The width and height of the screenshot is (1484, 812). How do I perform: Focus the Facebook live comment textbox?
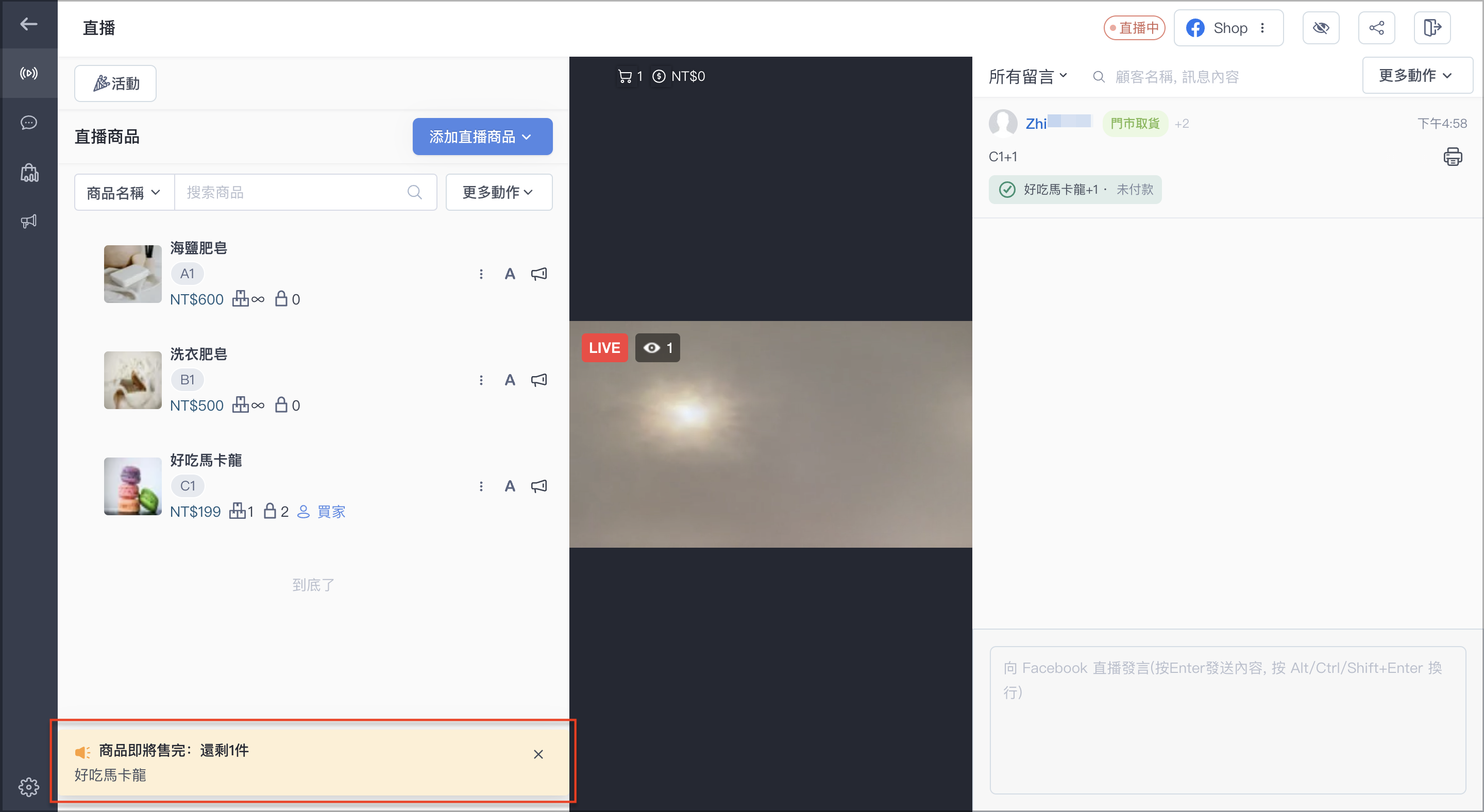1227,720
